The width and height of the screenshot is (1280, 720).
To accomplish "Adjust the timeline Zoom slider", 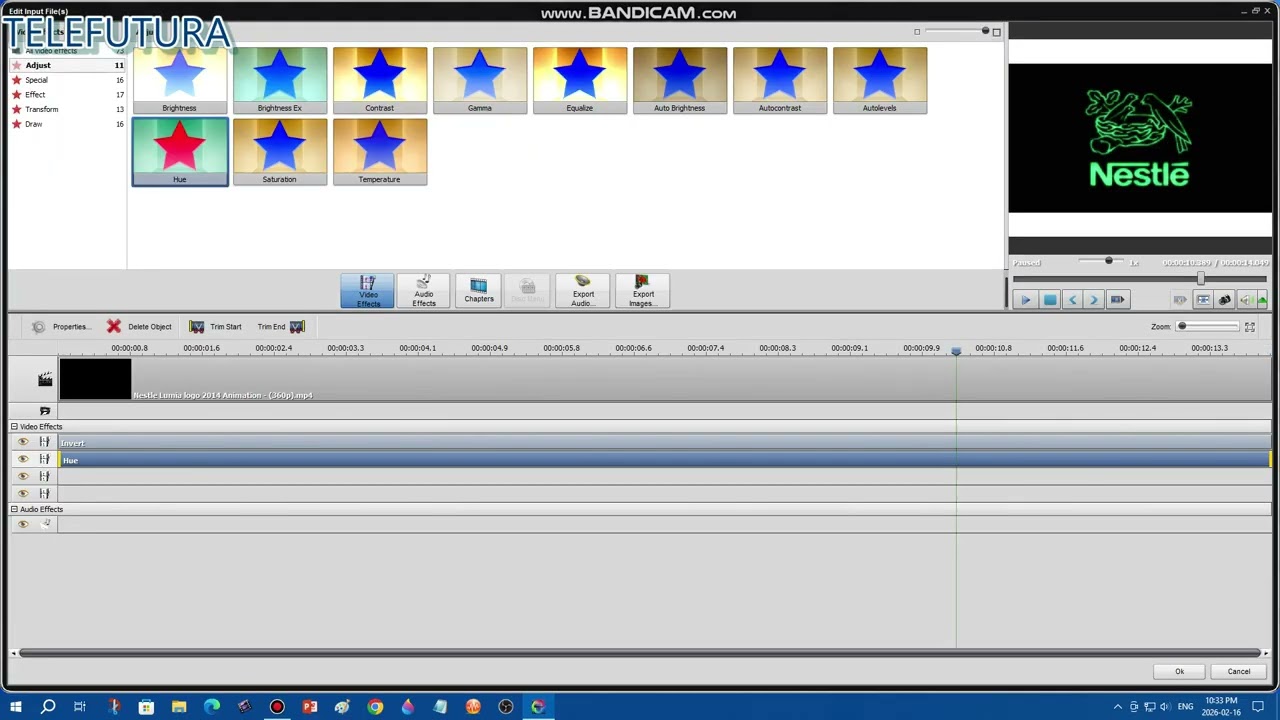I will (1206, 326).
